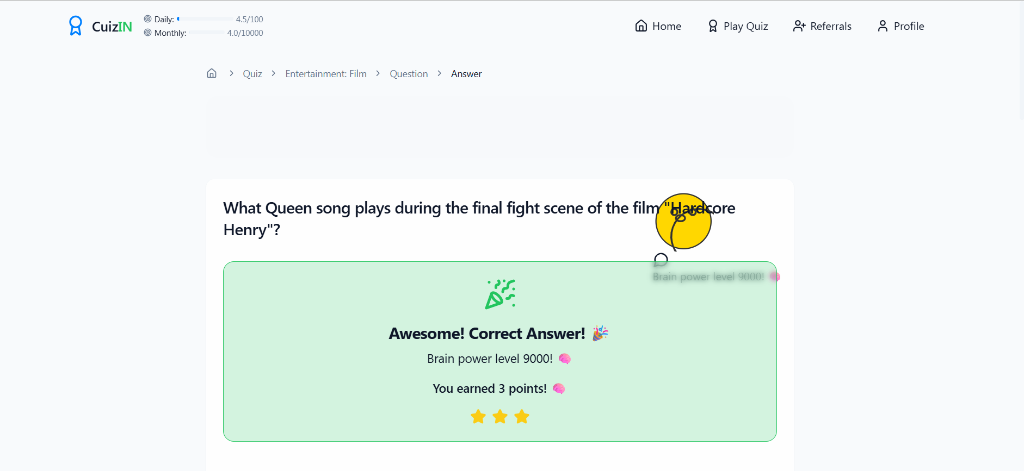Click the target icon beside Monthly

[148, 33]
